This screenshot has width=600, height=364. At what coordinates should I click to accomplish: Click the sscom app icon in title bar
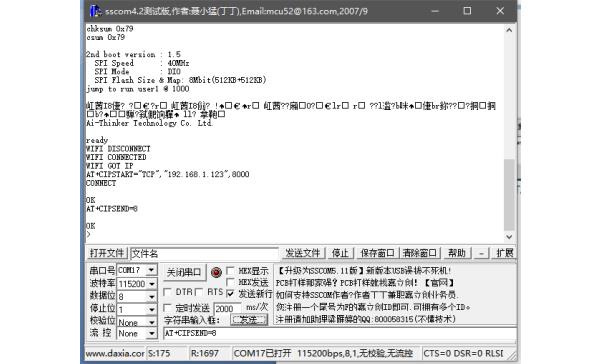(95, 11)
